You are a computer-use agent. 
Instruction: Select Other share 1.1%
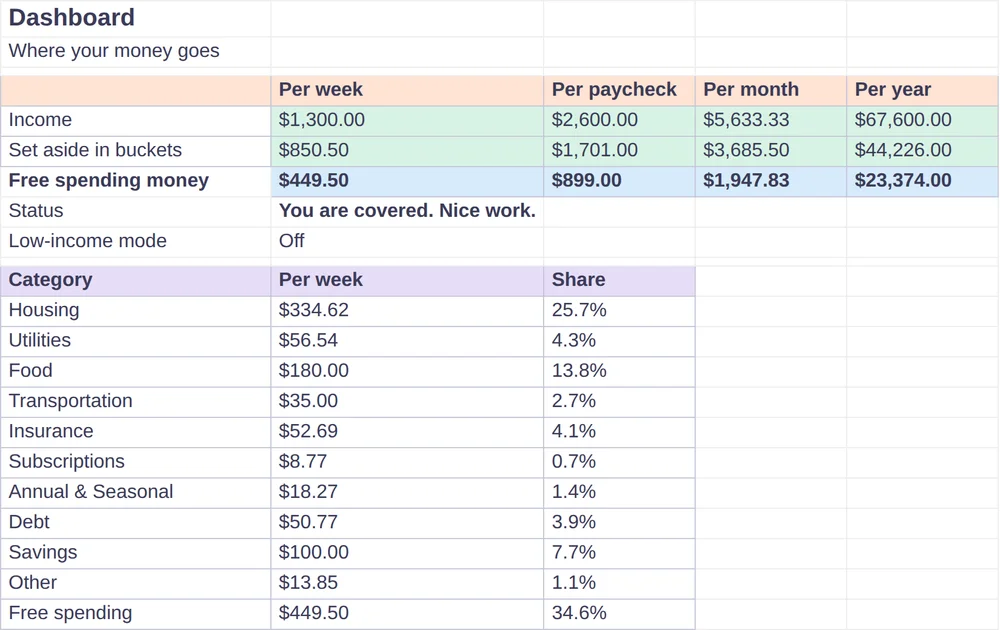pos(619,583)
